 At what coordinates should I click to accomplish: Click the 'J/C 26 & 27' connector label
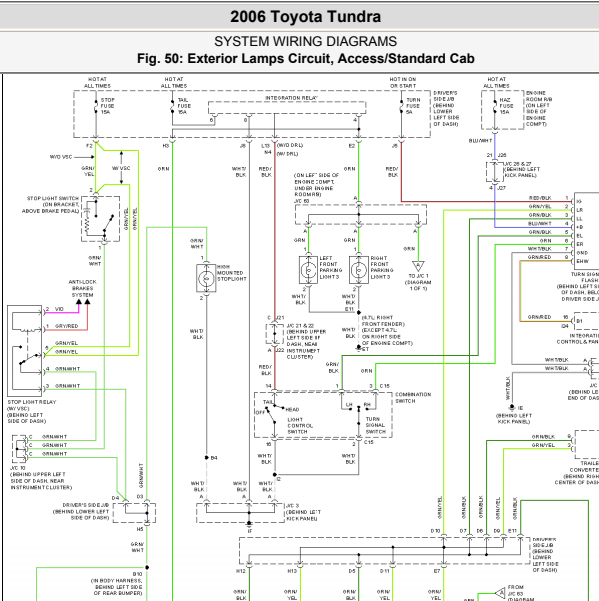click(518, 164)
